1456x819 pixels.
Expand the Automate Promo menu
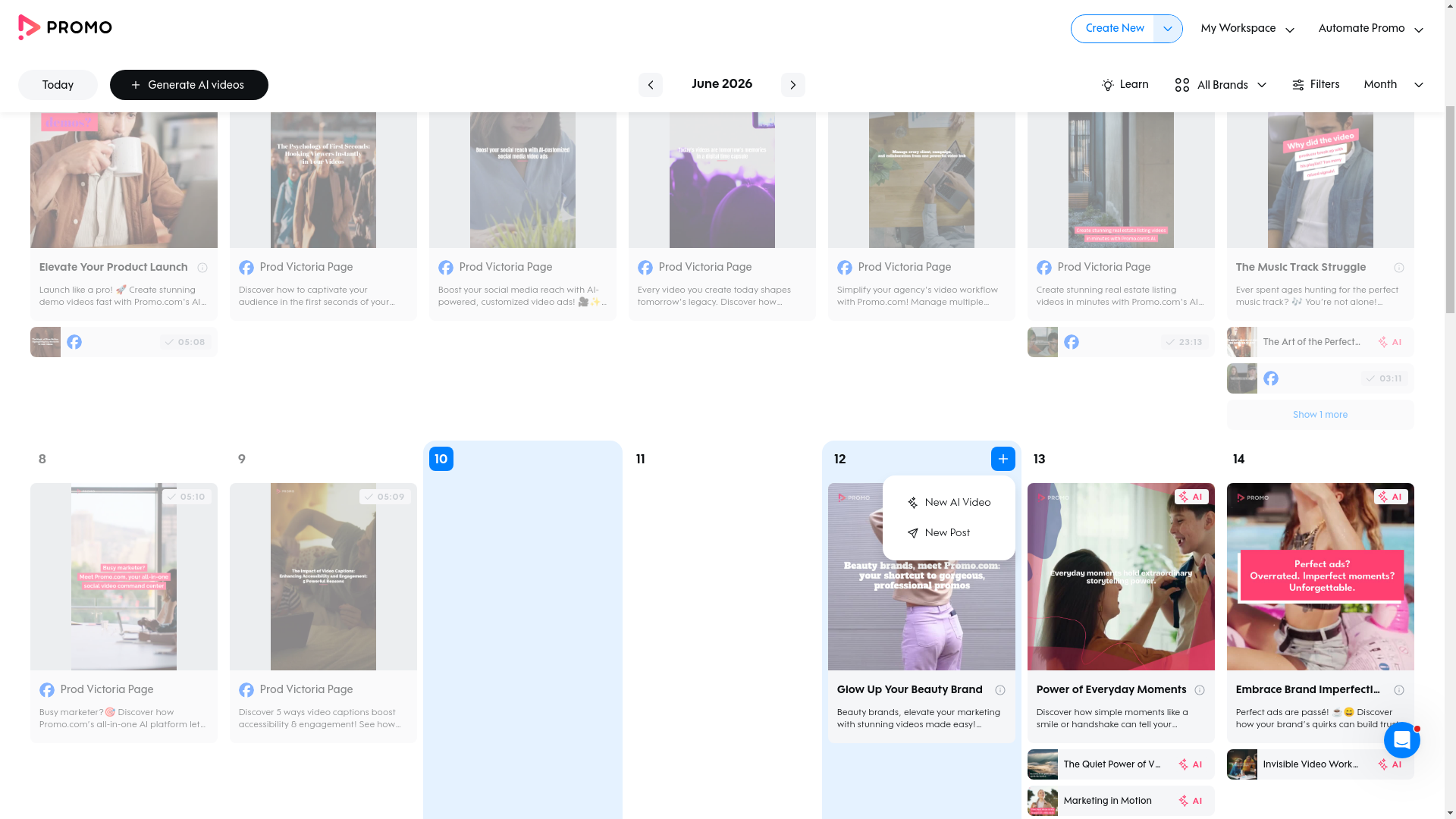pos(1370,29)
